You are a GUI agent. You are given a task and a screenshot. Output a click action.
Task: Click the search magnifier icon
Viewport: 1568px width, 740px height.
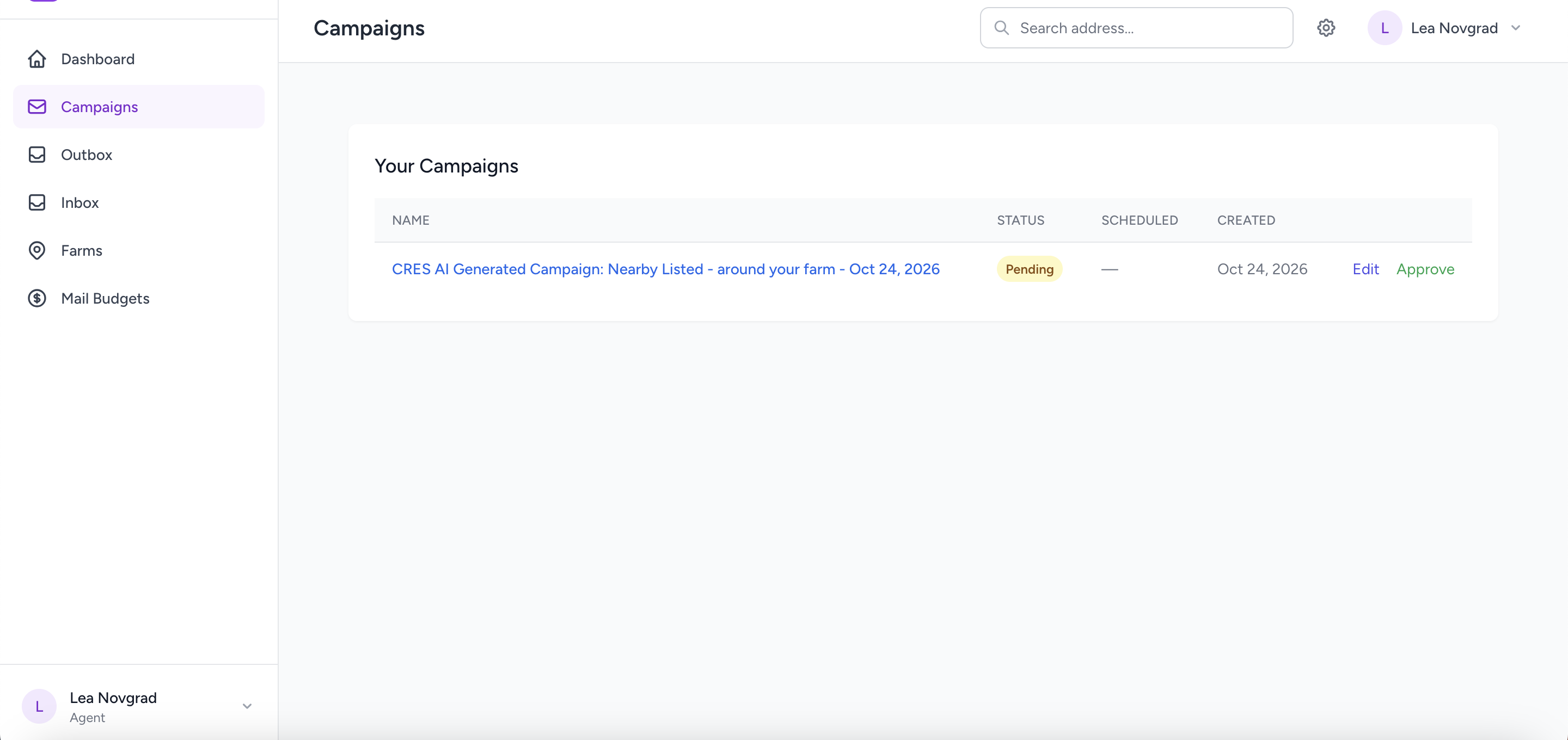[1001, 28]
